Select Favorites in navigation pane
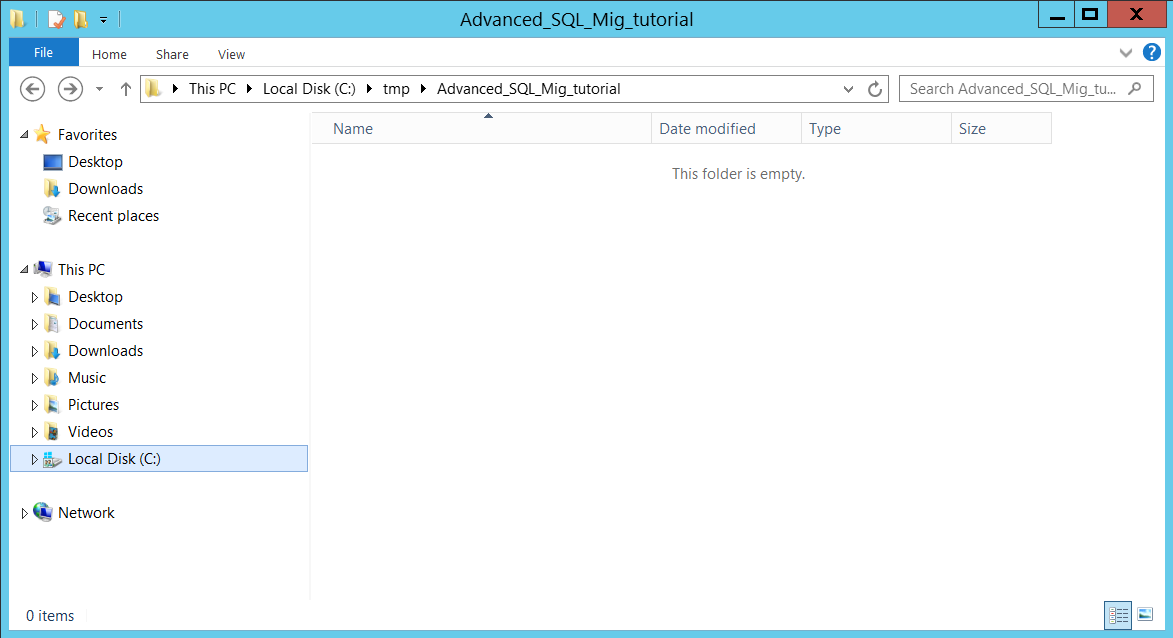1173x638 pixels. coord(88,135)
